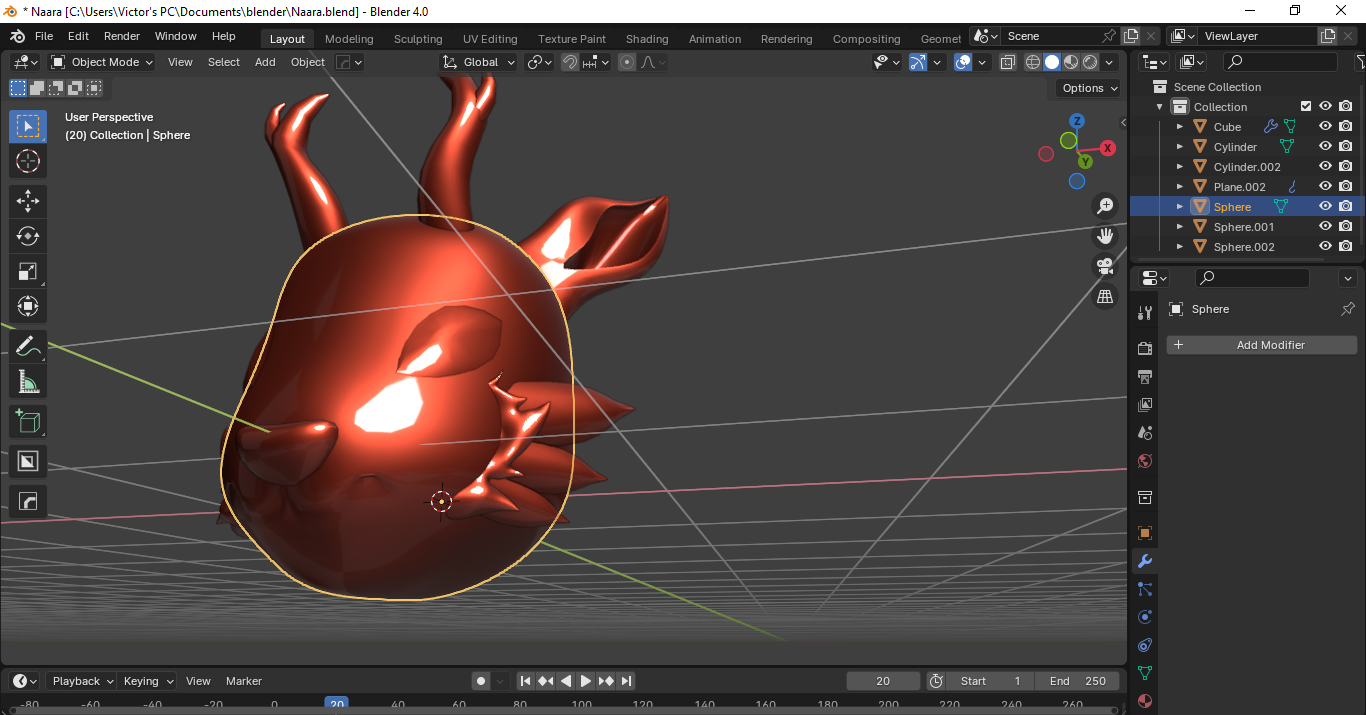Jump to the end frame
Screen dimensions: 1366x715
point(626,681)
